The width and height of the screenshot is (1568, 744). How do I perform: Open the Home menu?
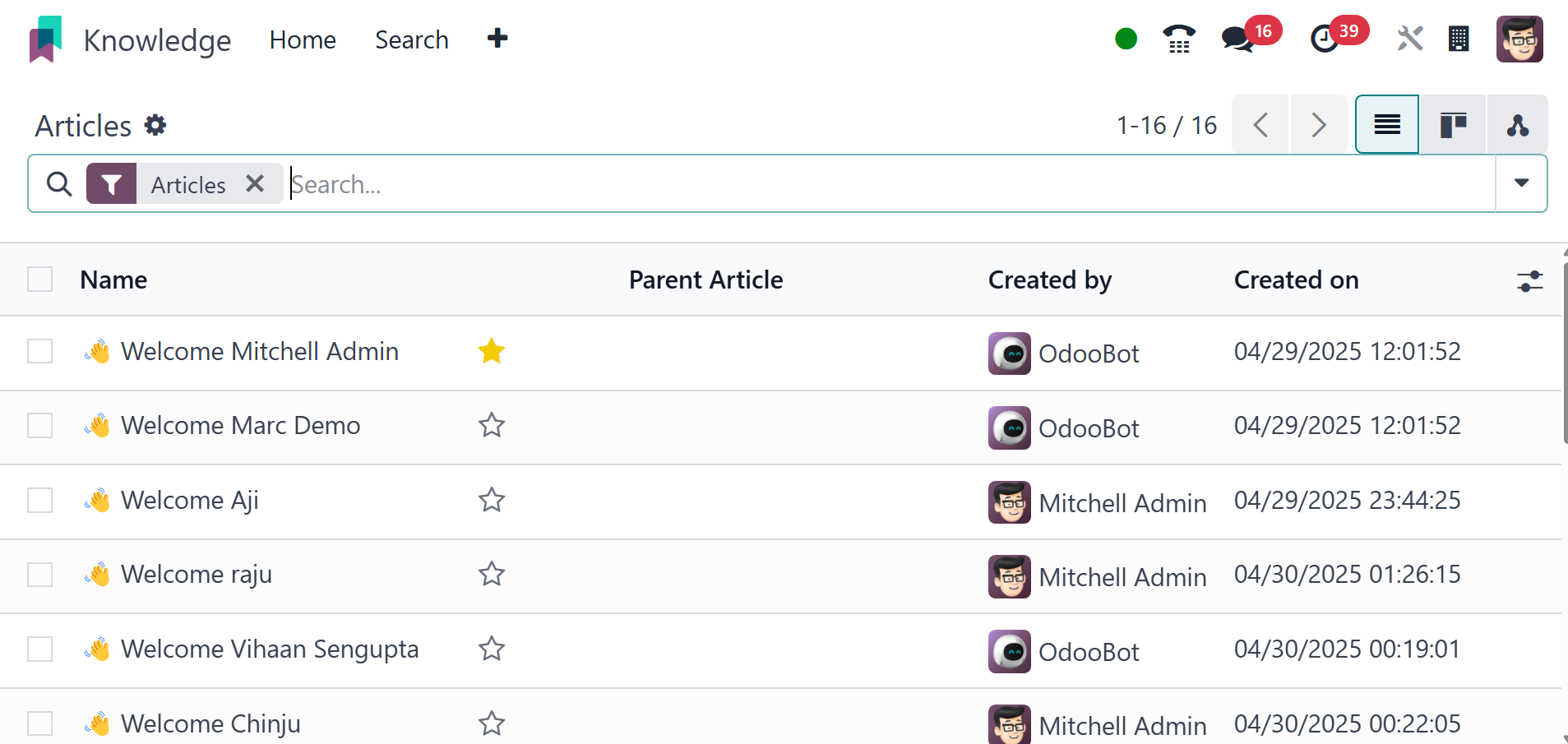(x=303, y=39)
